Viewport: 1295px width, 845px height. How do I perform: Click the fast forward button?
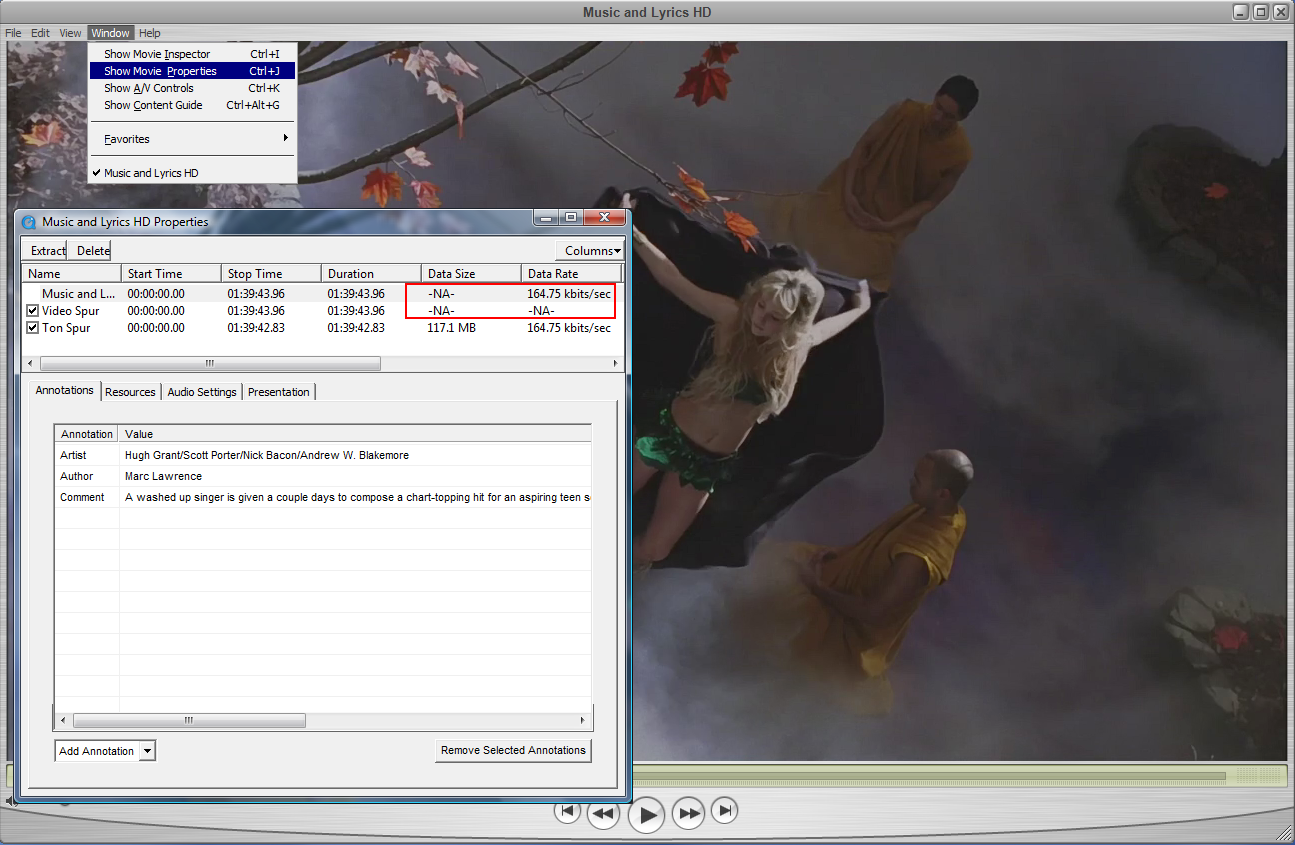[689, 814]
